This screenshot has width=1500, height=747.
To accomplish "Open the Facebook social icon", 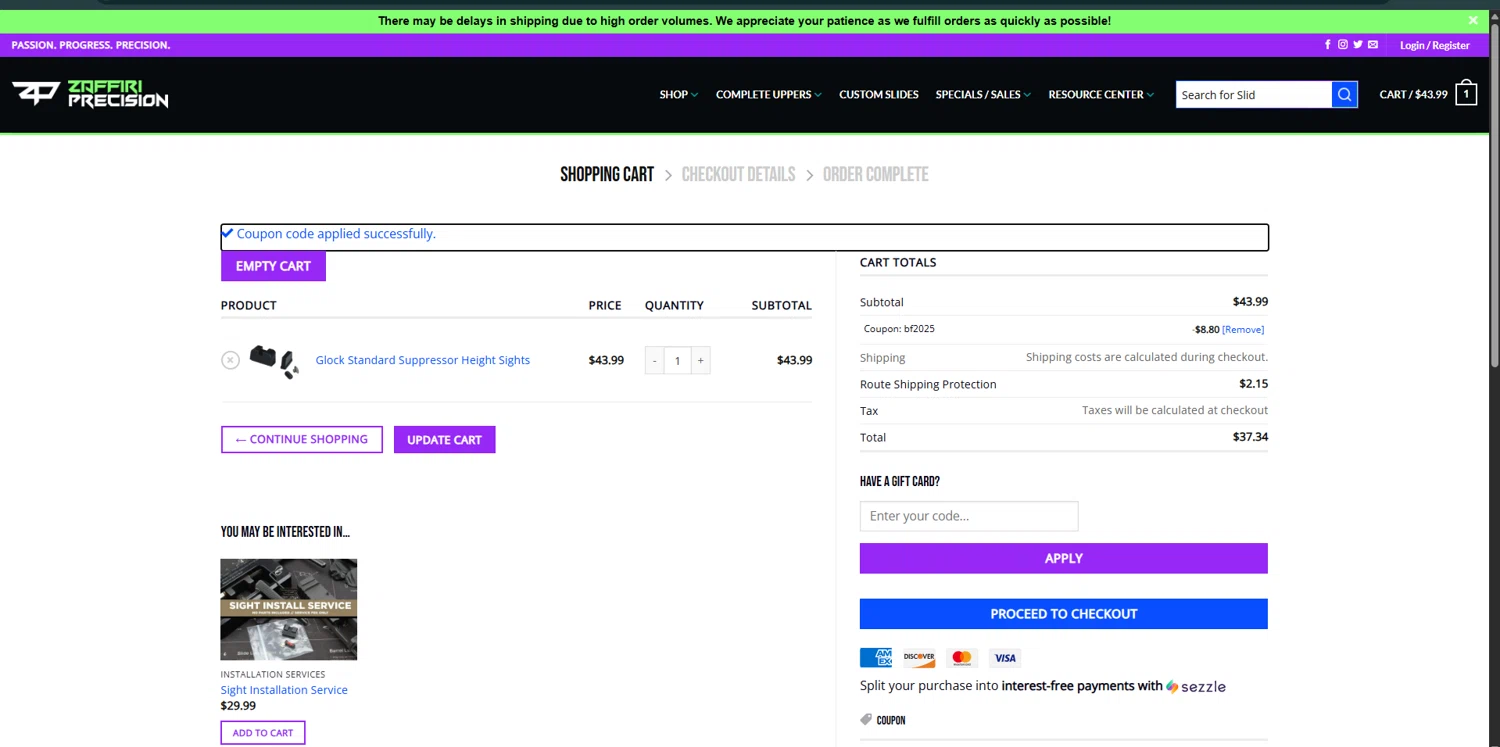I will pyautogui.click(x=1328, y=45).
